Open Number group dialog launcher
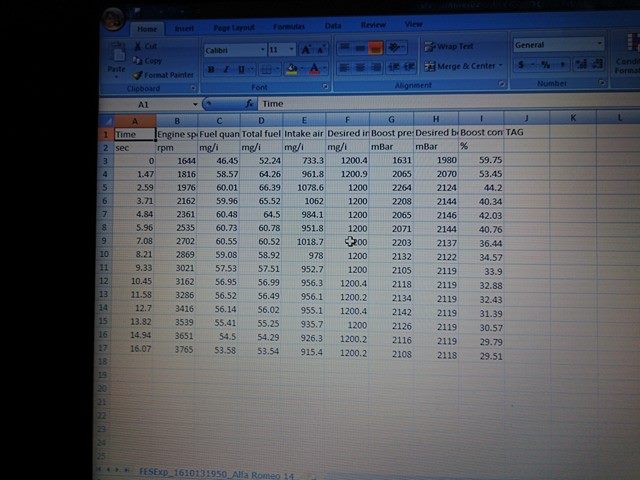640x480 pixels. click(x=602, y=82)
